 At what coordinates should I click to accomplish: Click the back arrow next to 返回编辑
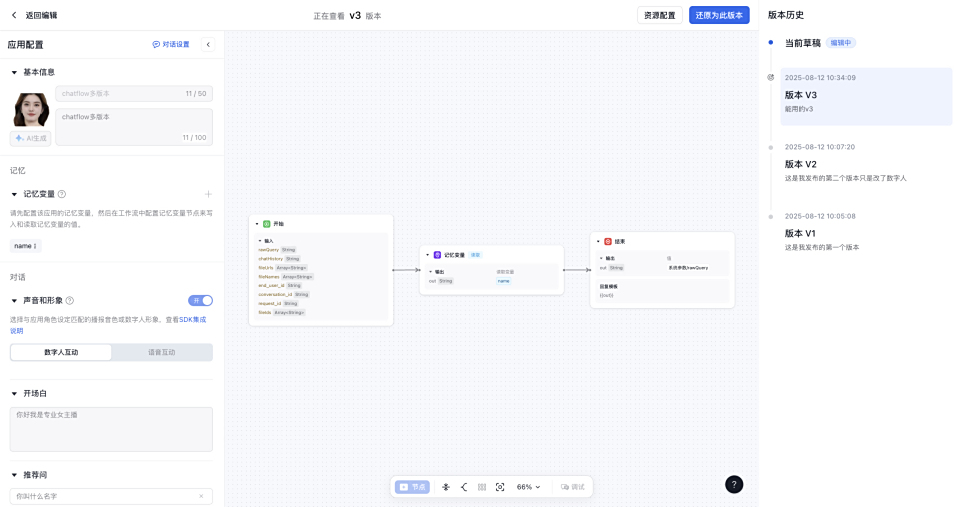pos(14,15)
